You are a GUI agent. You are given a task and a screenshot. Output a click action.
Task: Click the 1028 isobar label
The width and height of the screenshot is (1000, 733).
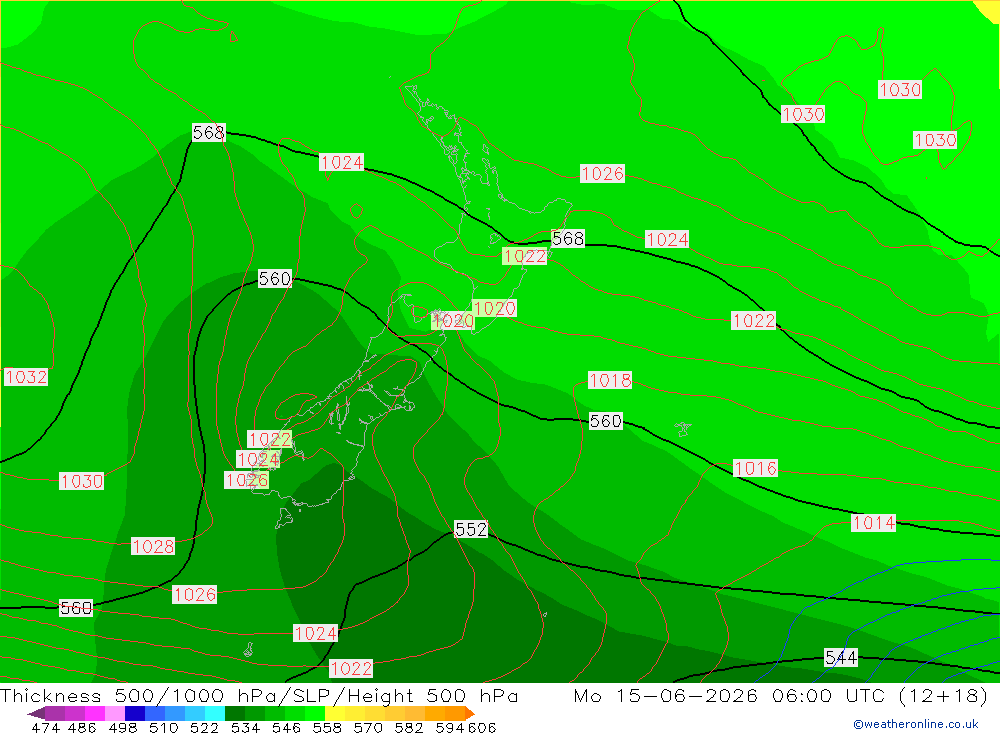[x=153, y=547]
